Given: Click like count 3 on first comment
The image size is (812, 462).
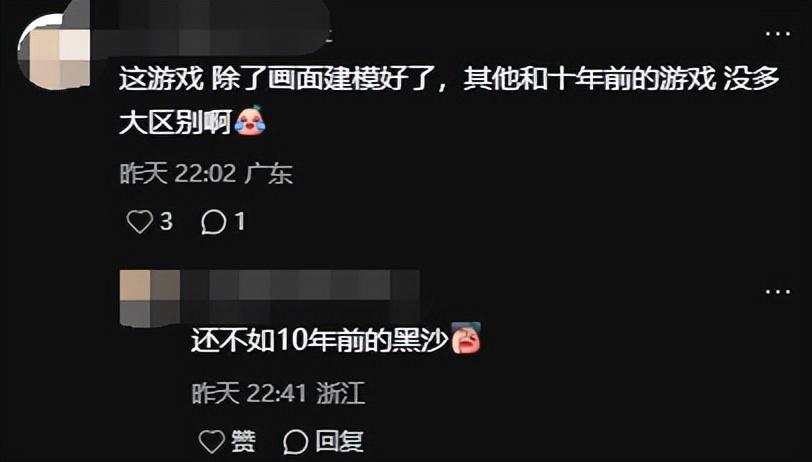Looking at the screenshot, I should tap(166, 222).
